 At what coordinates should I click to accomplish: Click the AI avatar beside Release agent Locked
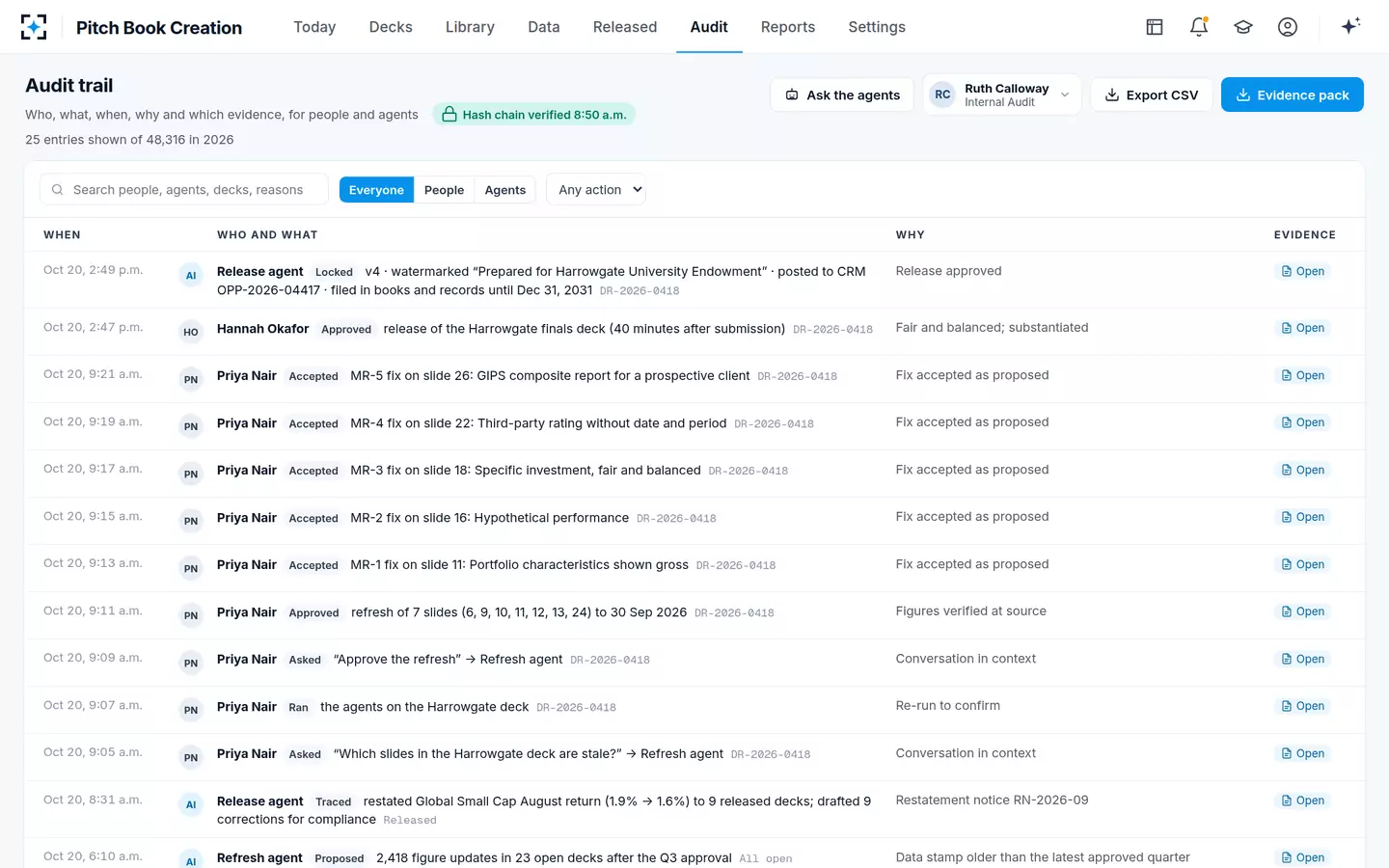pyautogui.click(x=191, y=276)
